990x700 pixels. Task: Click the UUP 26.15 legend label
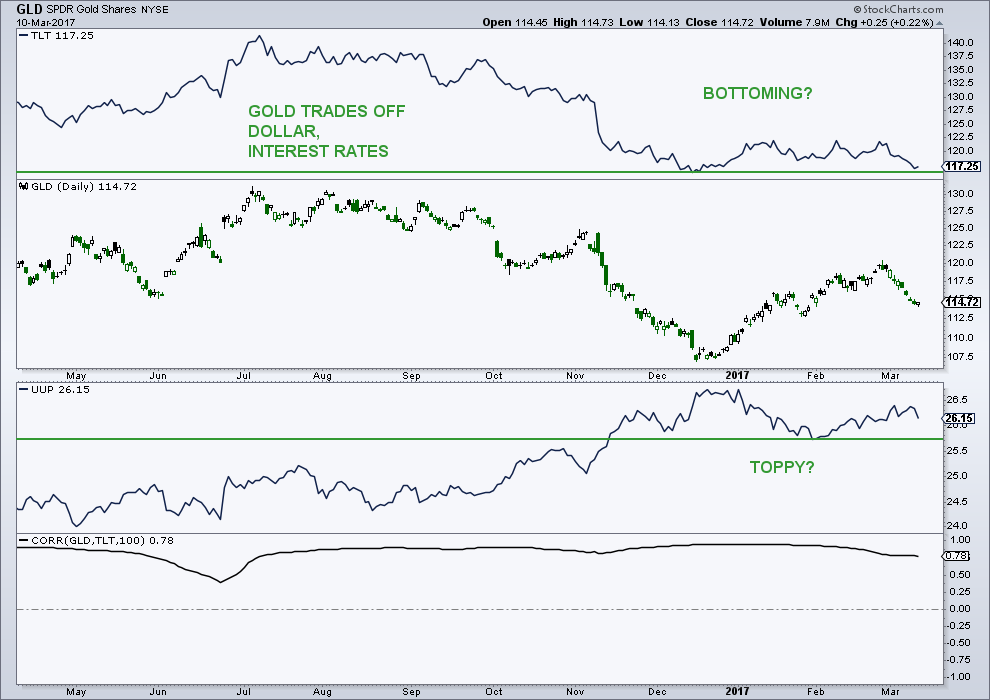[55, 389]
